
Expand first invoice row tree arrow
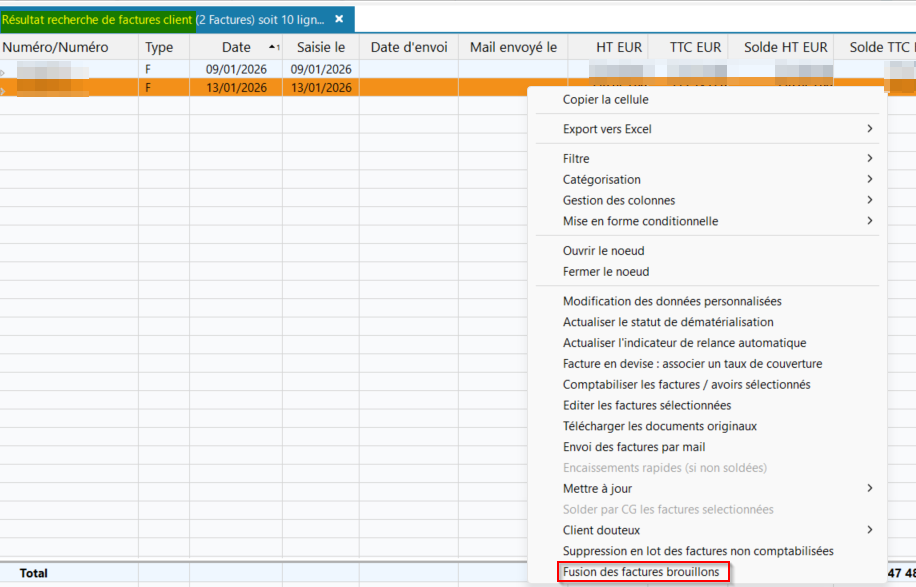tap(3, 71)
